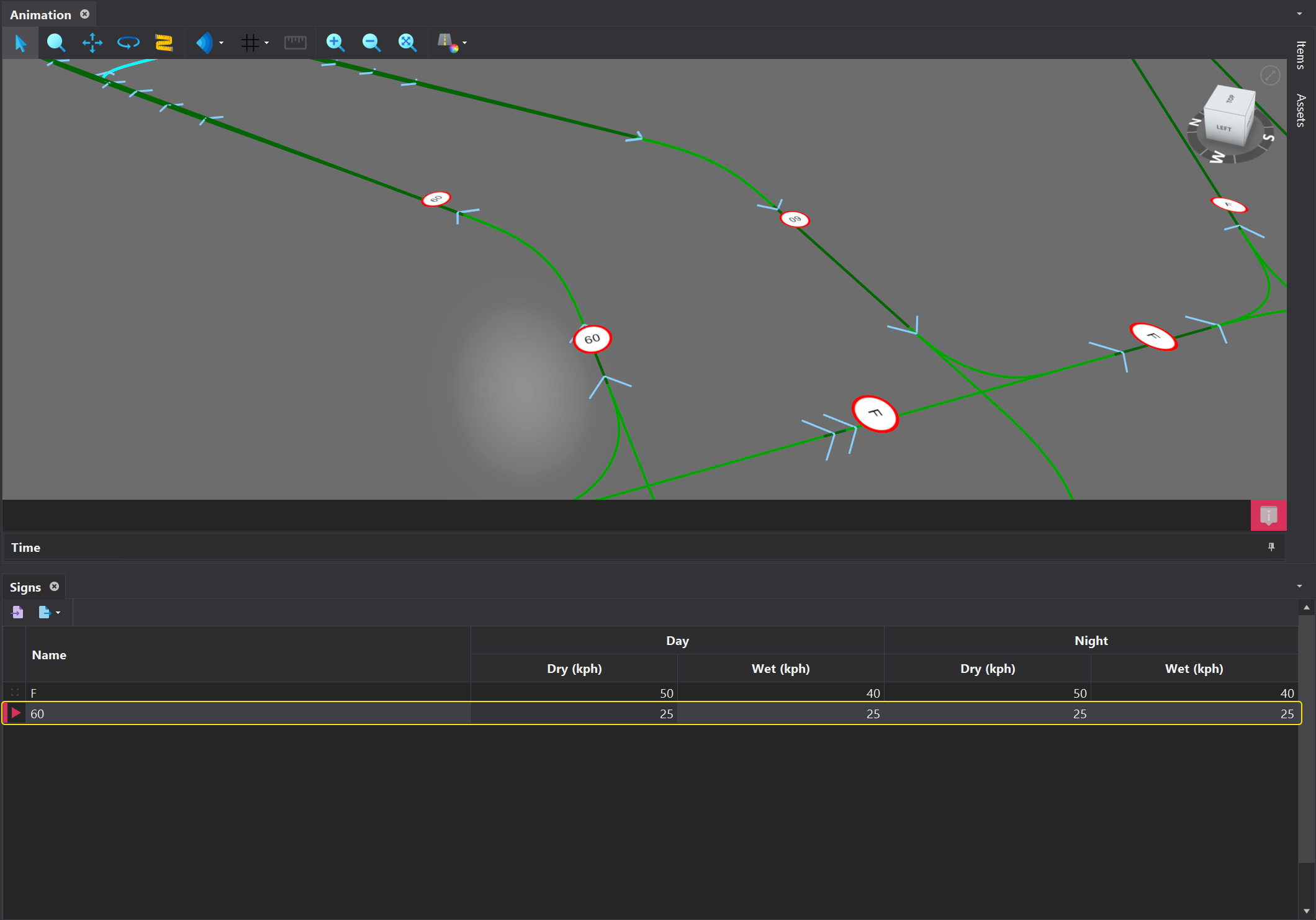The image size is (1316, 920).
Task: Toggle the ruler scale display
Action: [x=295, y=43]
